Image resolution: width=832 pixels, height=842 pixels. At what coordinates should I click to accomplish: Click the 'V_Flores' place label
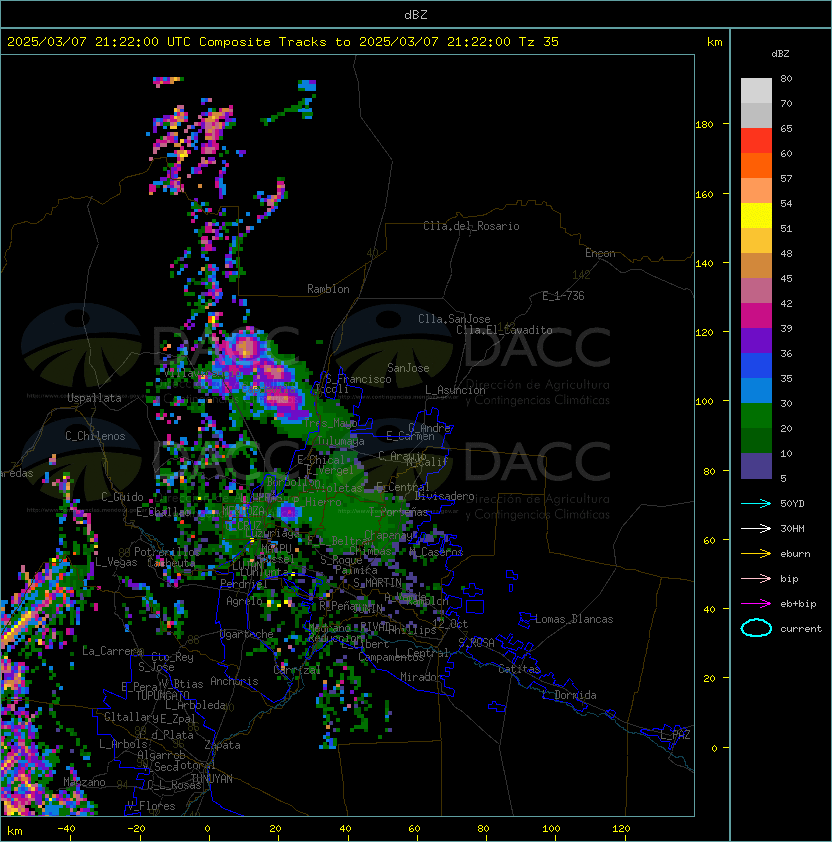pos(151,806)
